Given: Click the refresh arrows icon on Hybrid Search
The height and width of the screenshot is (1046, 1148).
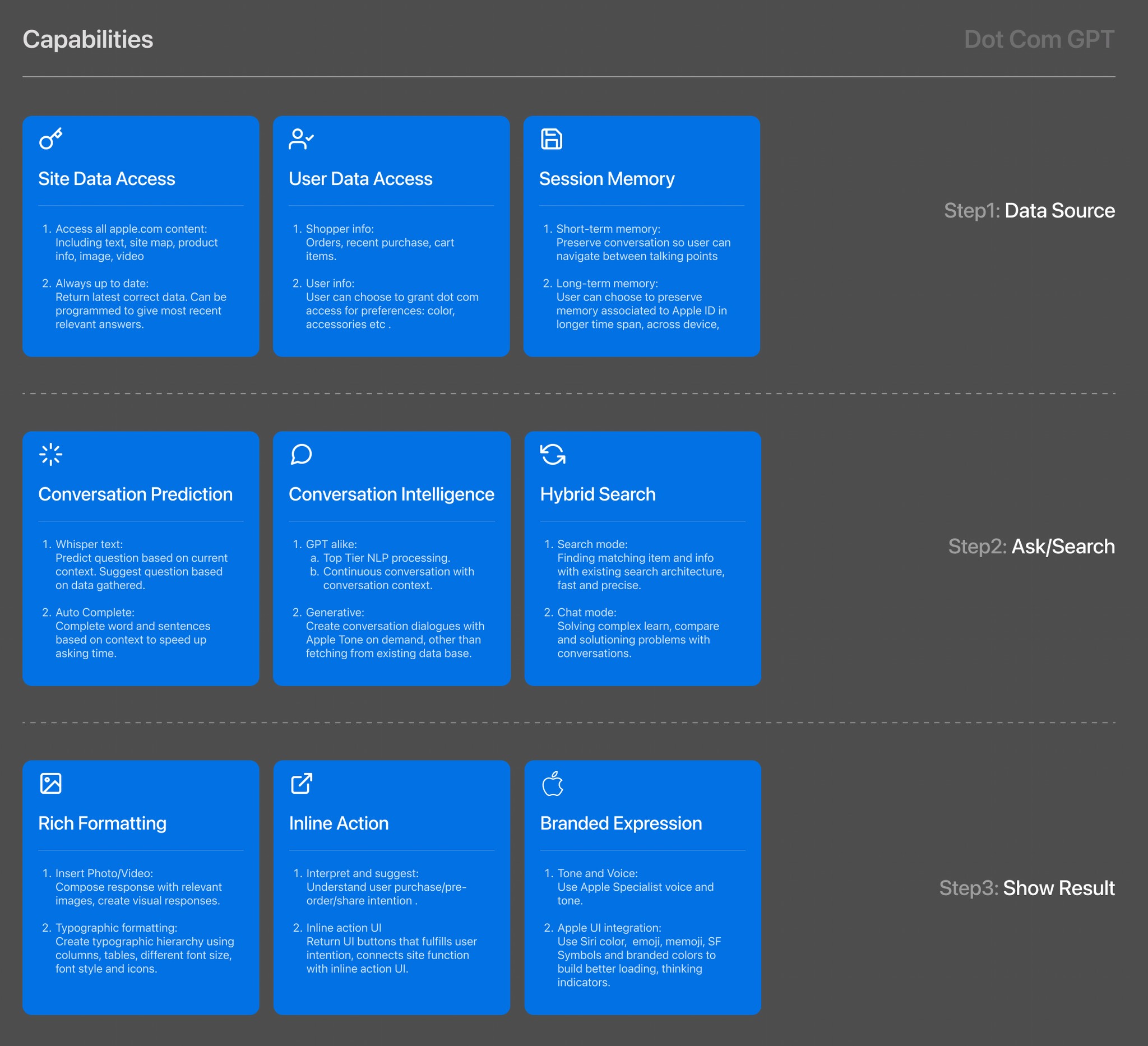Looking at the screenshot, I should point(552,454).
